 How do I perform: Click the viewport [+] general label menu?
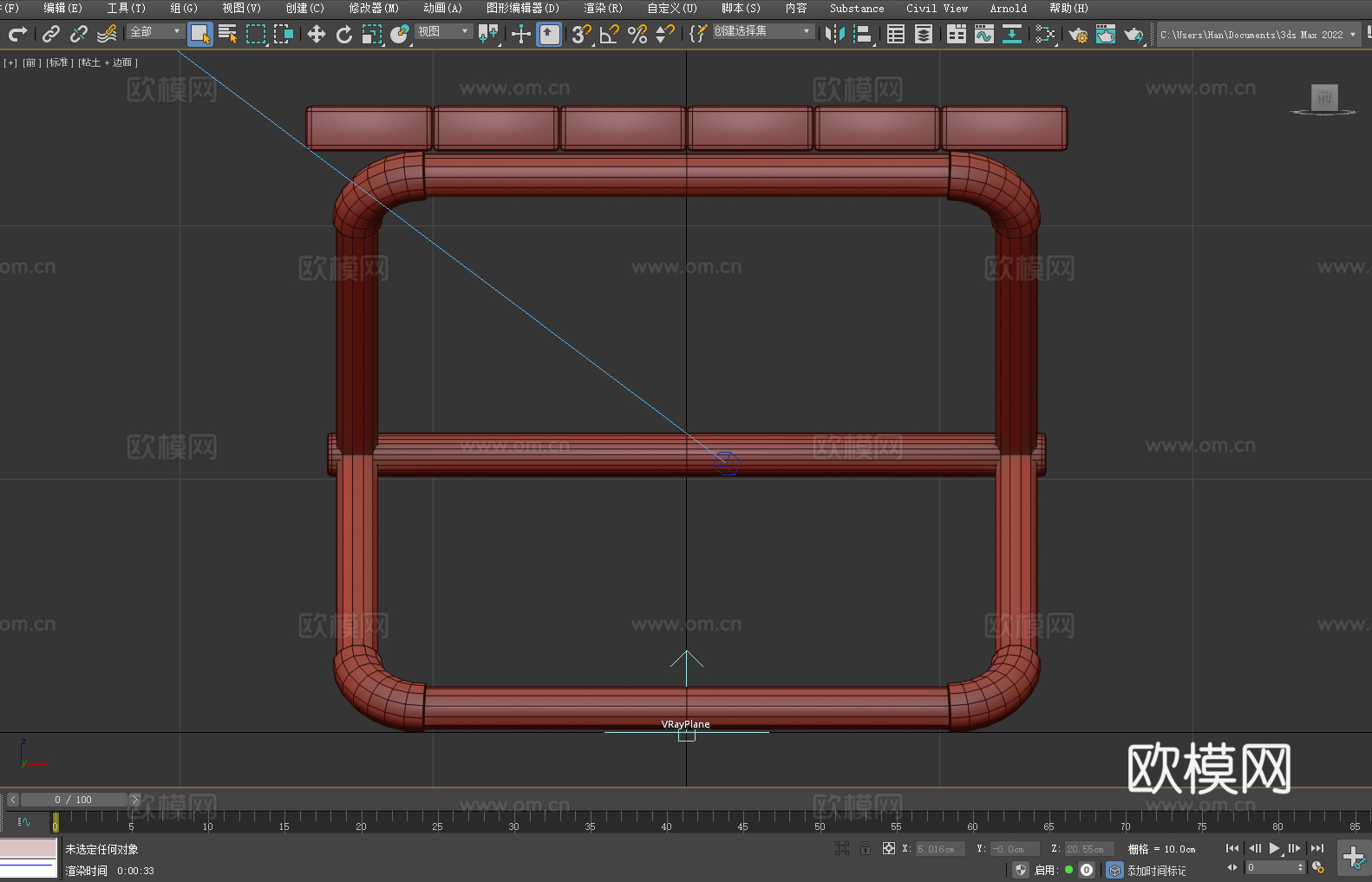10,62
